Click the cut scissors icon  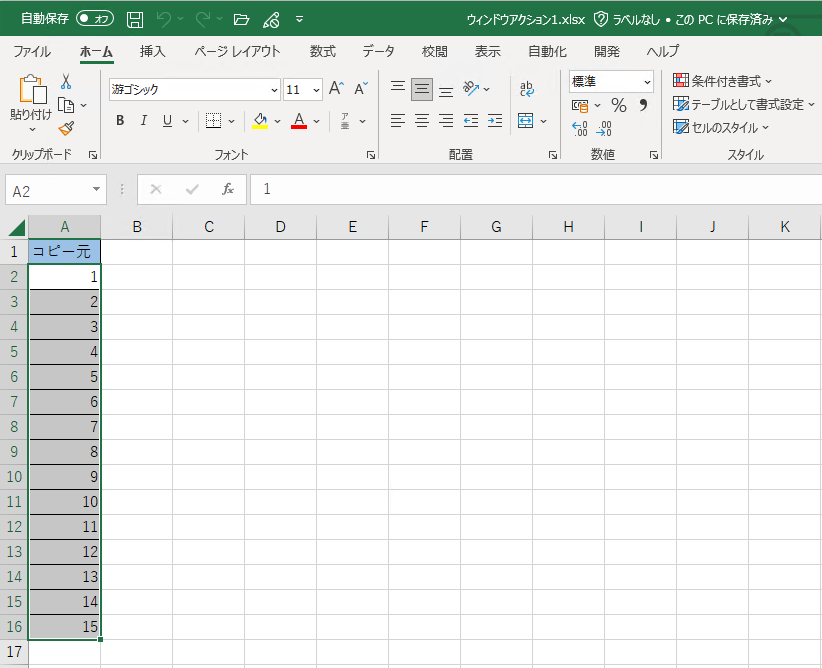[66, 81]
